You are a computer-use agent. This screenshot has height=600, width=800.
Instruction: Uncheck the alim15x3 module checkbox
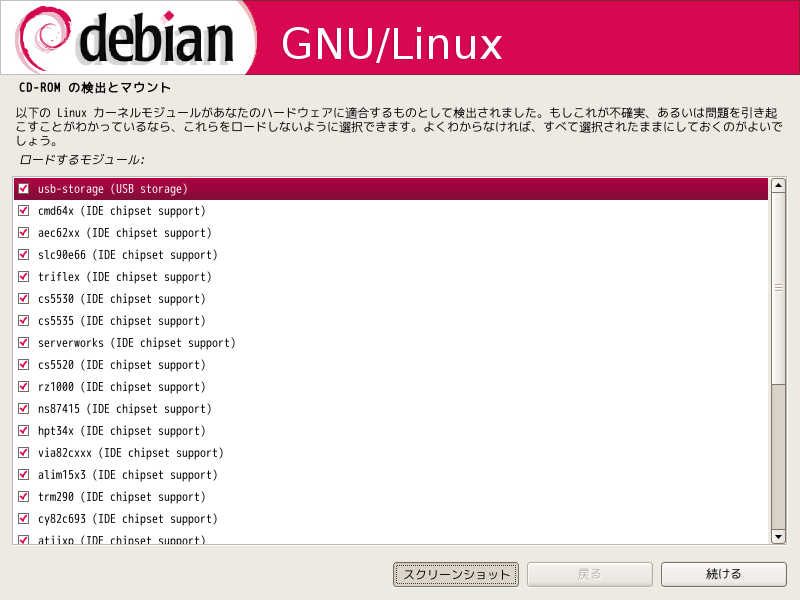23,474
